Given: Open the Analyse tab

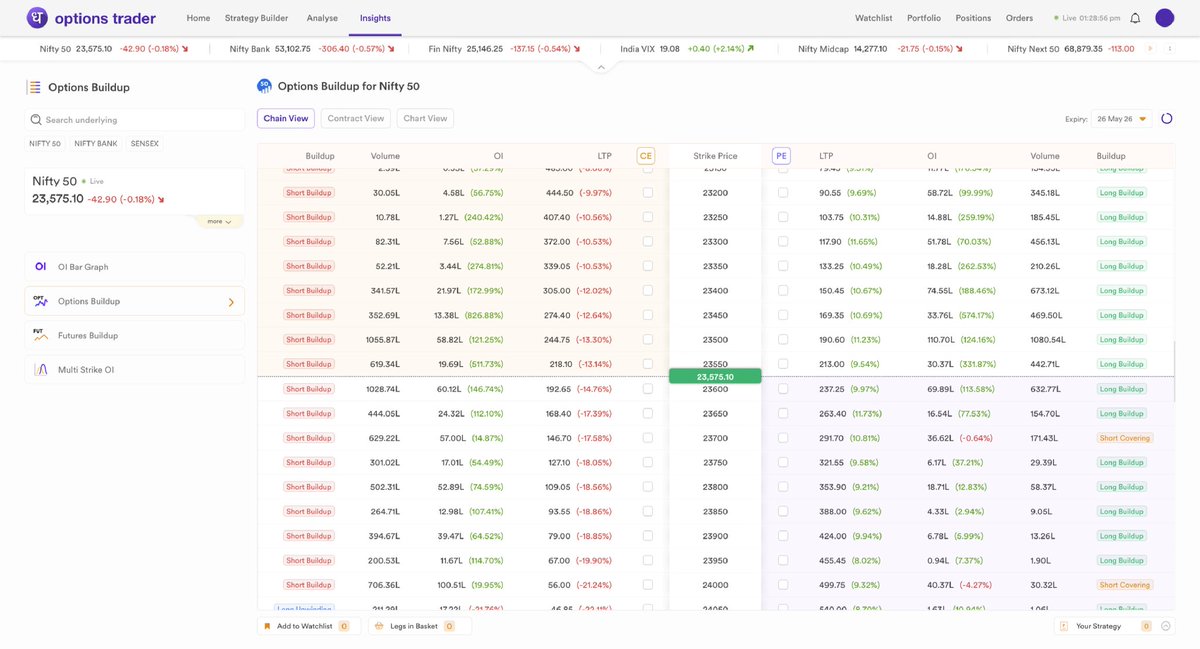Looking at the screenshot, I should (322, 18).
